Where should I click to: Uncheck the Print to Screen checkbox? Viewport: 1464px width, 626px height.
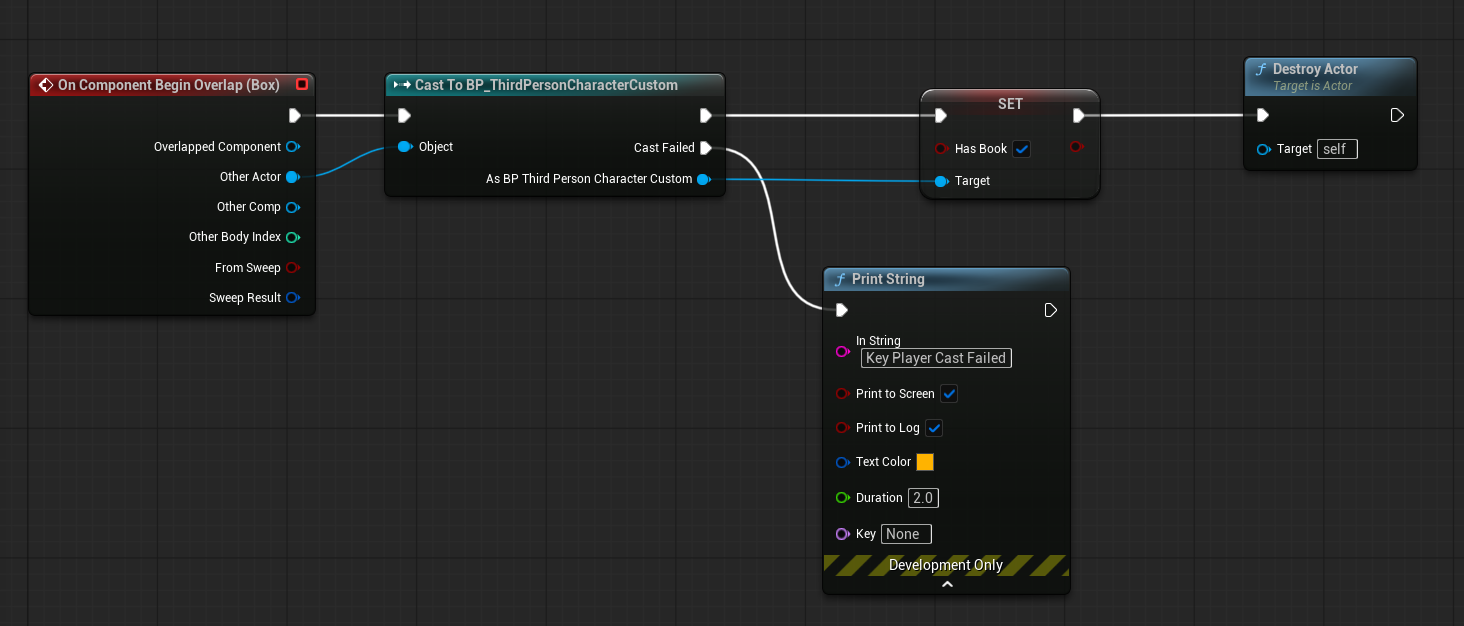click(x=950, y=394)
